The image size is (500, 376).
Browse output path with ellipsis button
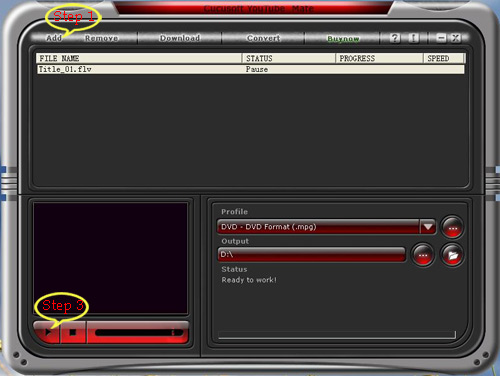click(423, 255)
